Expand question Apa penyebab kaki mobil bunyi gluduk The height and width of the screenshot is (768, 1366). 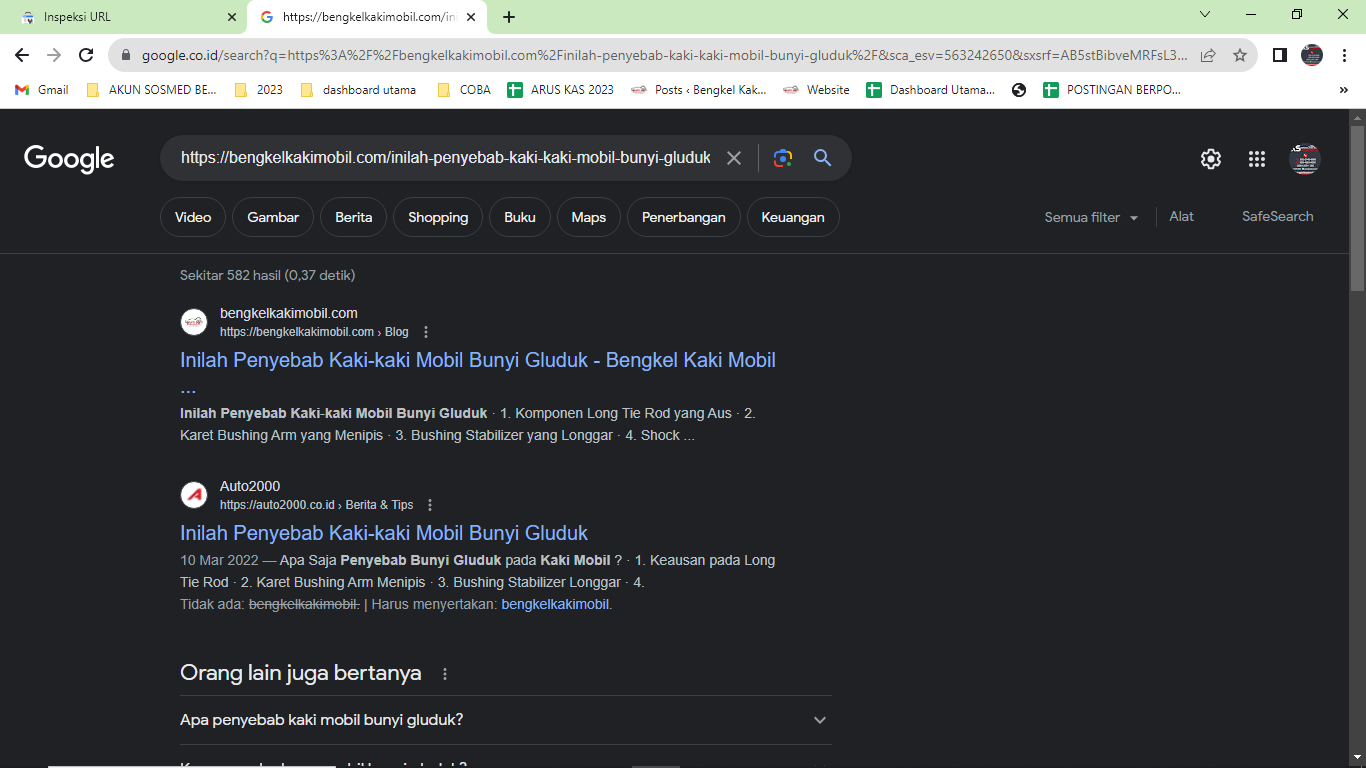tap(506, 720)
